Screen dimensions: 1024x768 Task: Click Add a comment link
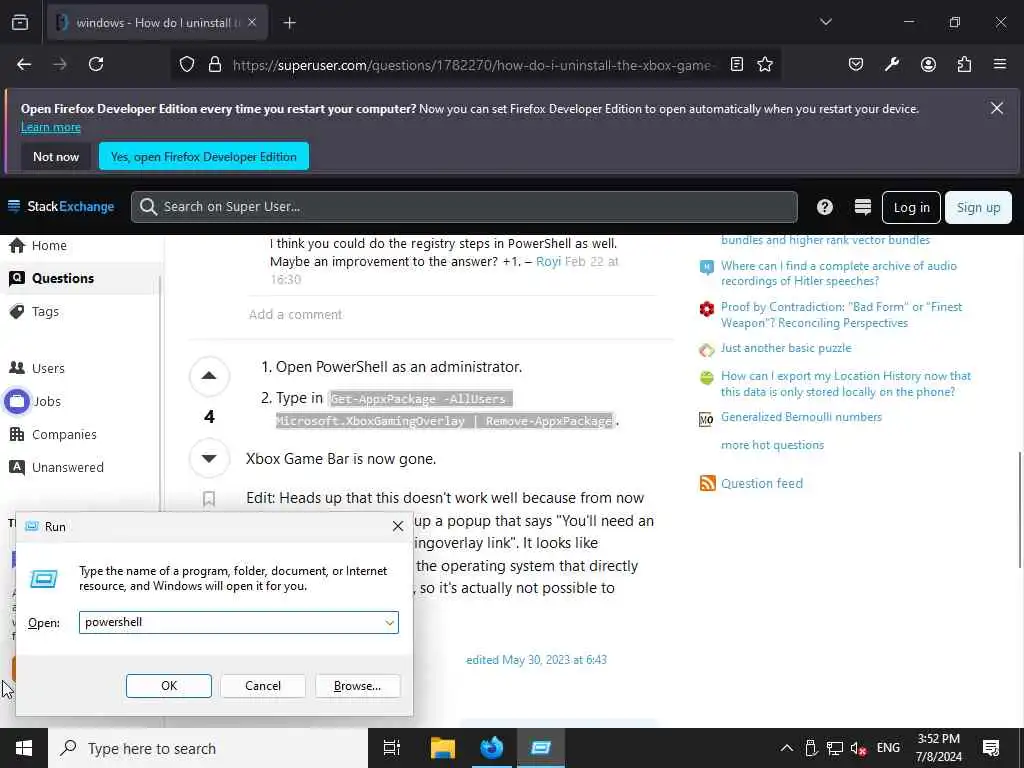pyautogui.click(x=295, y=315)
